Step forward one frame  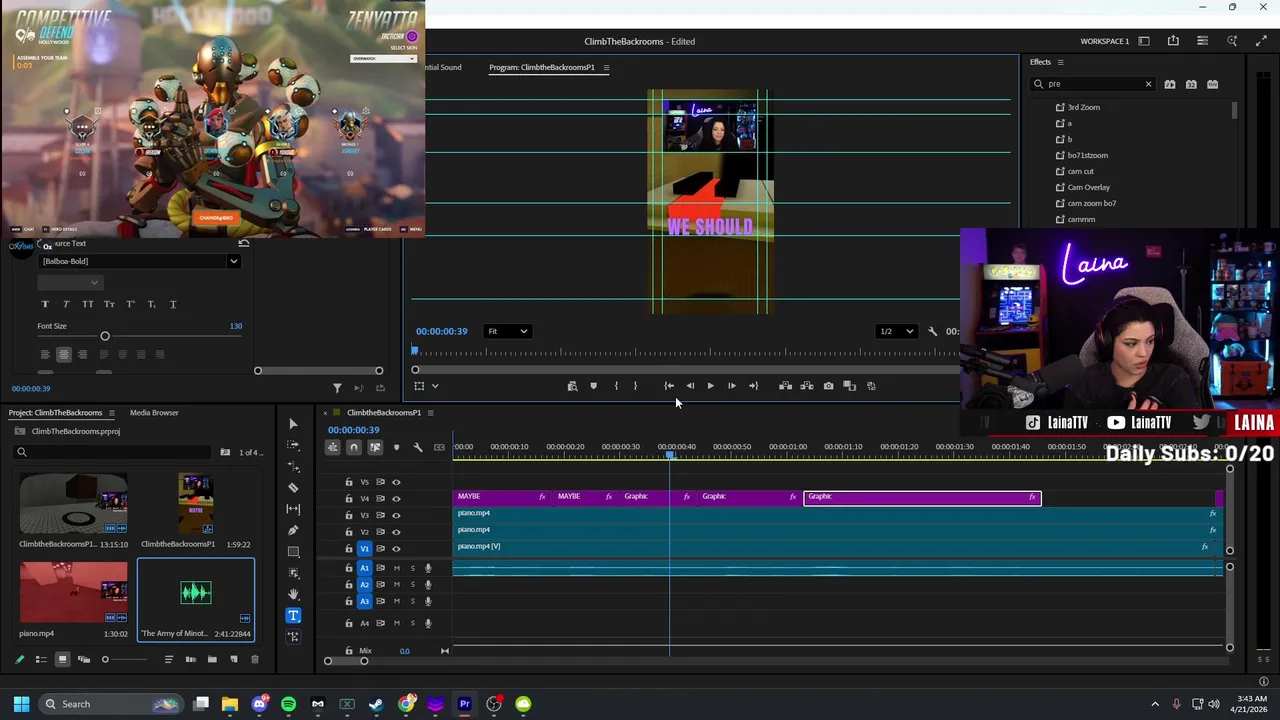click(731, 386)
